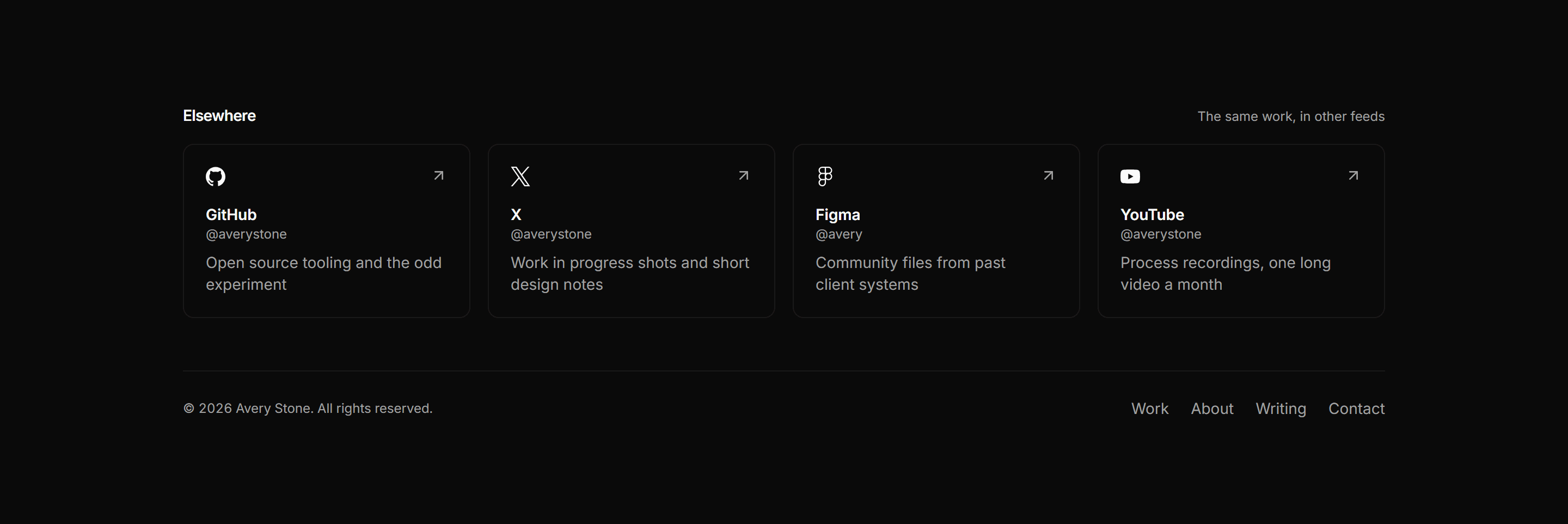1568x524 pixels.
Task: Open the X card title
Action: (516, 215)
